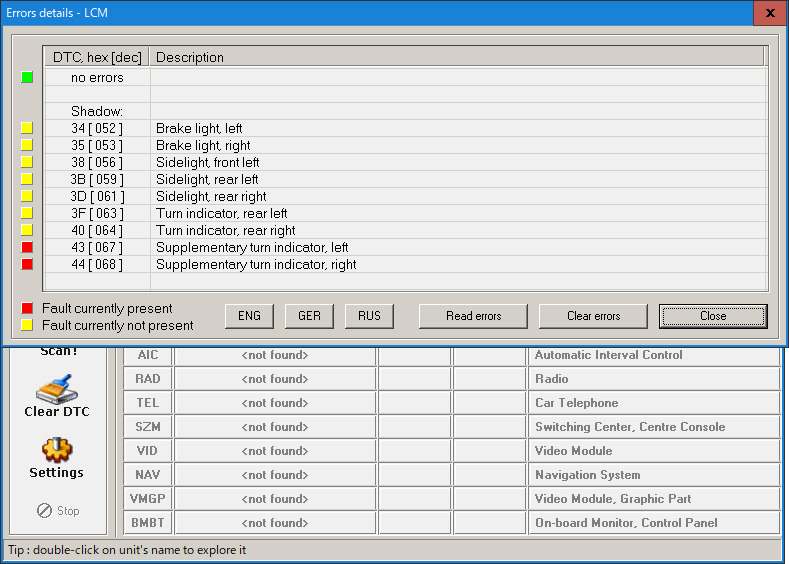Click BMBT unit name in main window
Viewport: 789px width, 564px height.
click(x=148, y=523)
